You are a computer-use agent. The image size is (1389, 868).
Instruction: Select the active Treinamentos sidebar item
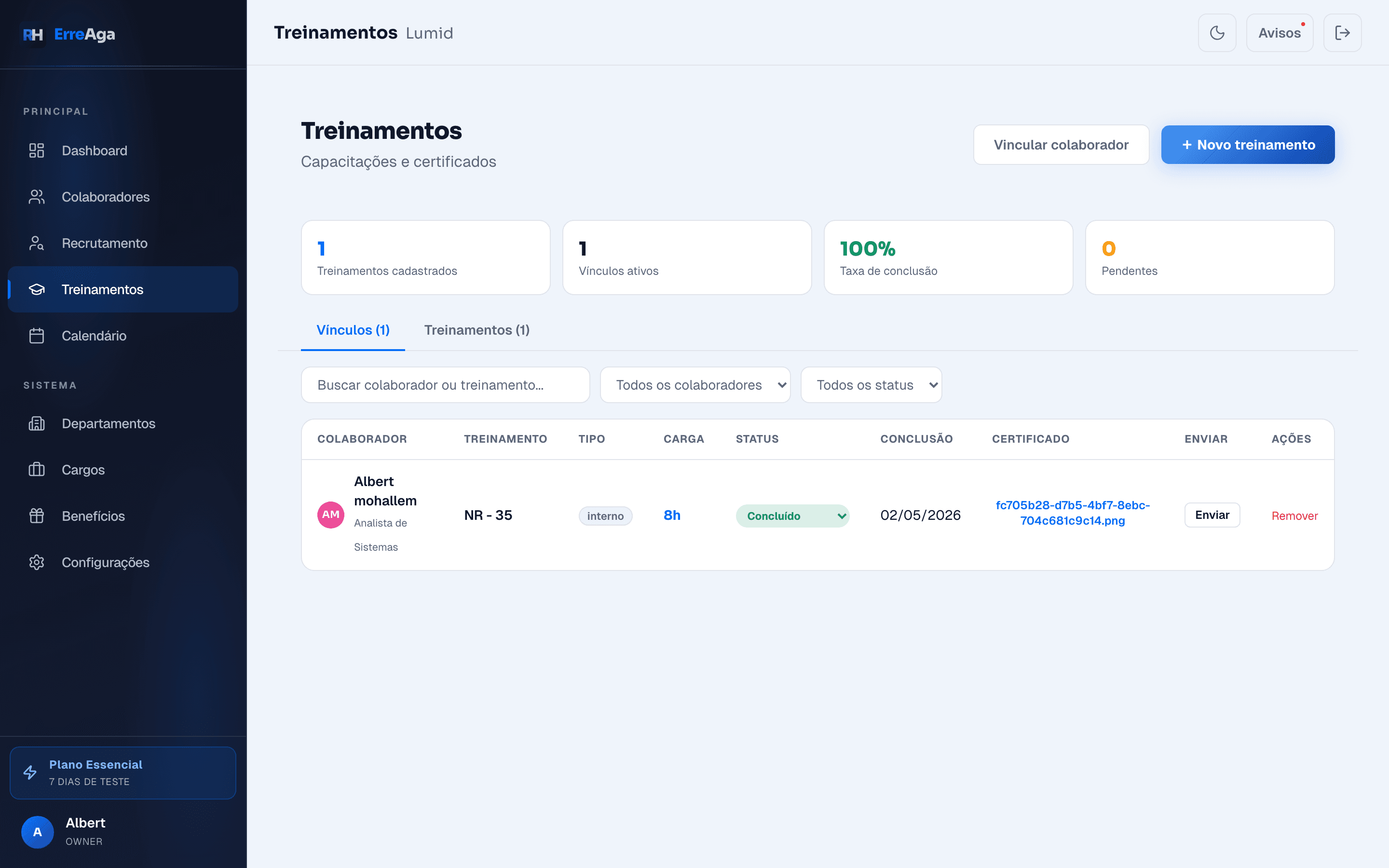123,289
